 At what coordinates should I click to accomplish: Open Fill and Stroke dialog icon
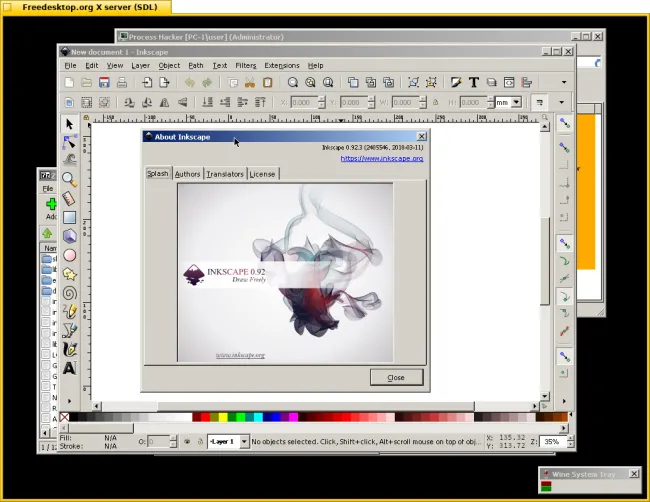456,82
